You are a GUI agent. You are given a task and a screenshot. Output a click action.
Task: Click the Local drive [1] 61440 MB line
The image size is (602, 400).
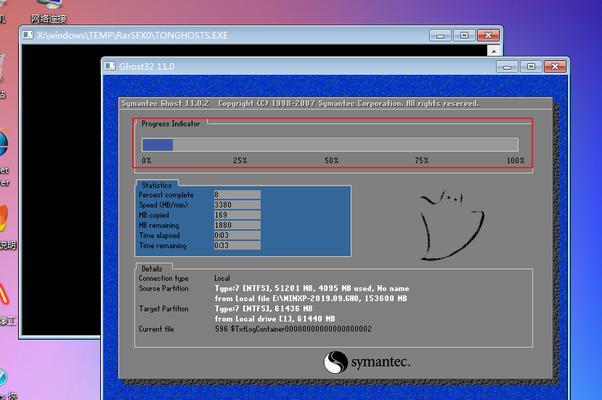[275, 319]
